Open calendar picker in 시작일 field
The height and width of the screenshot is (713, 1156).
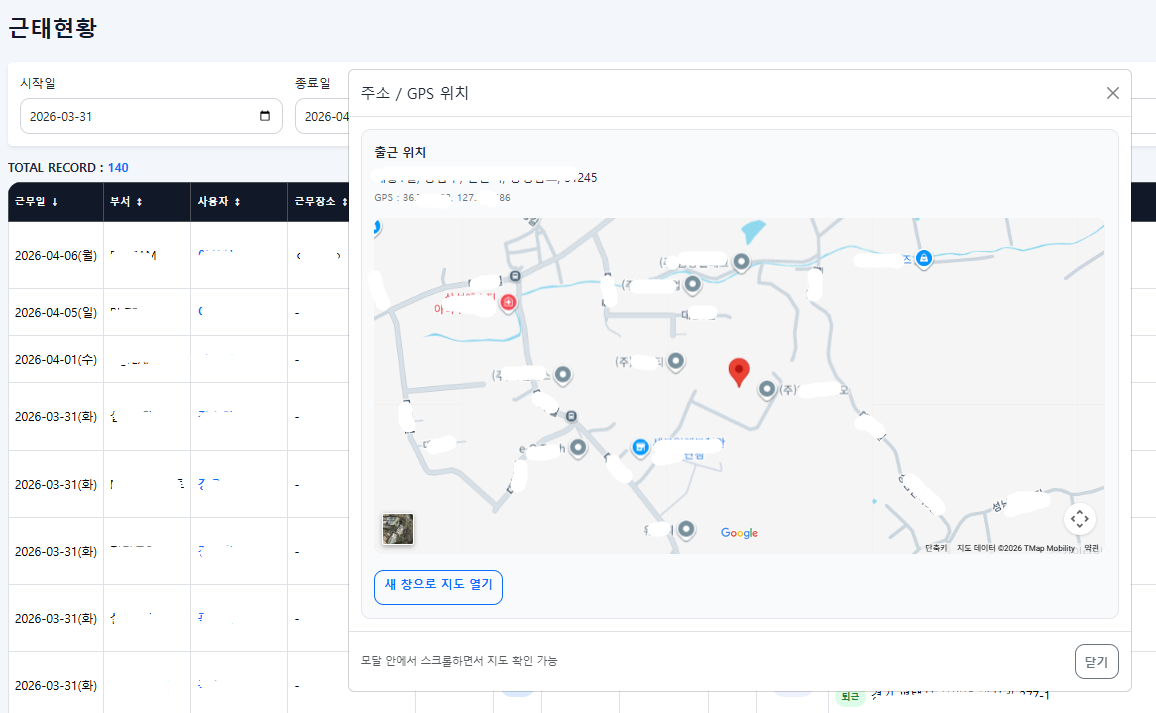pyautogui.click(x=265, y=116)
